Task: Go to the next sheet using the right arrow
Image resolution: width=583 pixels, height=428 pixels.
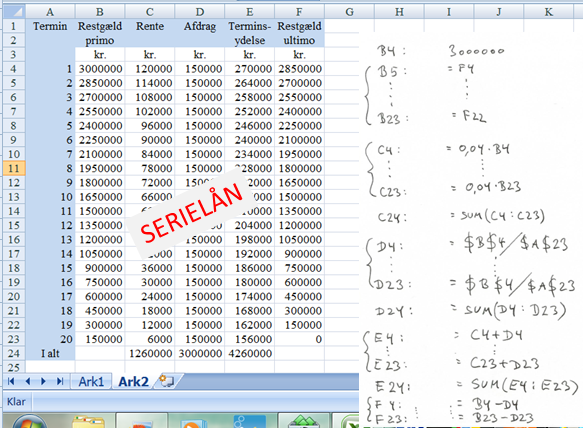Action: tap(44, 381)
